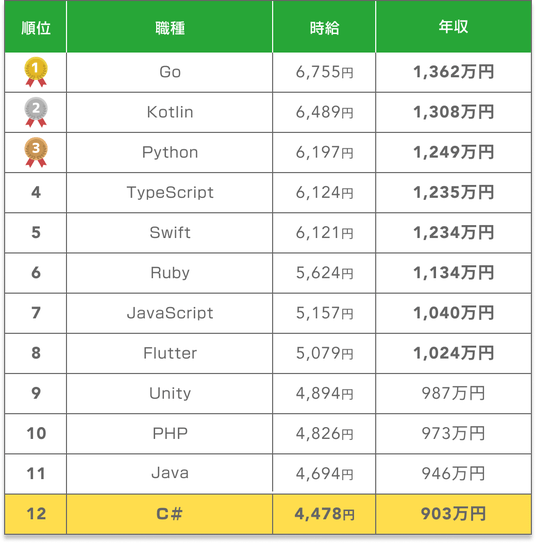Click the highlighted C# cell
Image resolution: width=536 pixels, height=543 pixels.
(x=170, y=514)
